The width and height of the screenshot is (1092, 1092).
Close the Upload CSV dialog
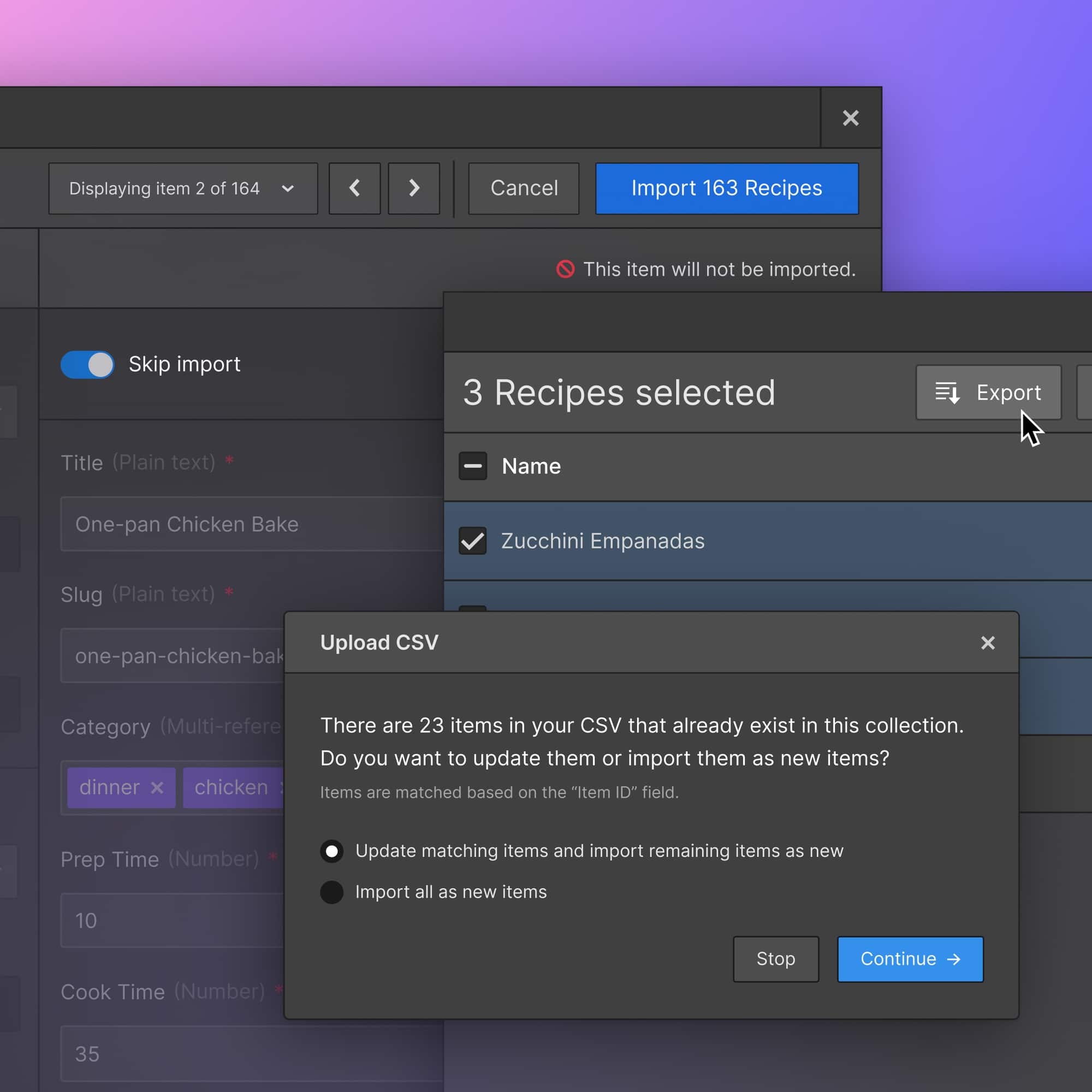[x=987, y=643]
